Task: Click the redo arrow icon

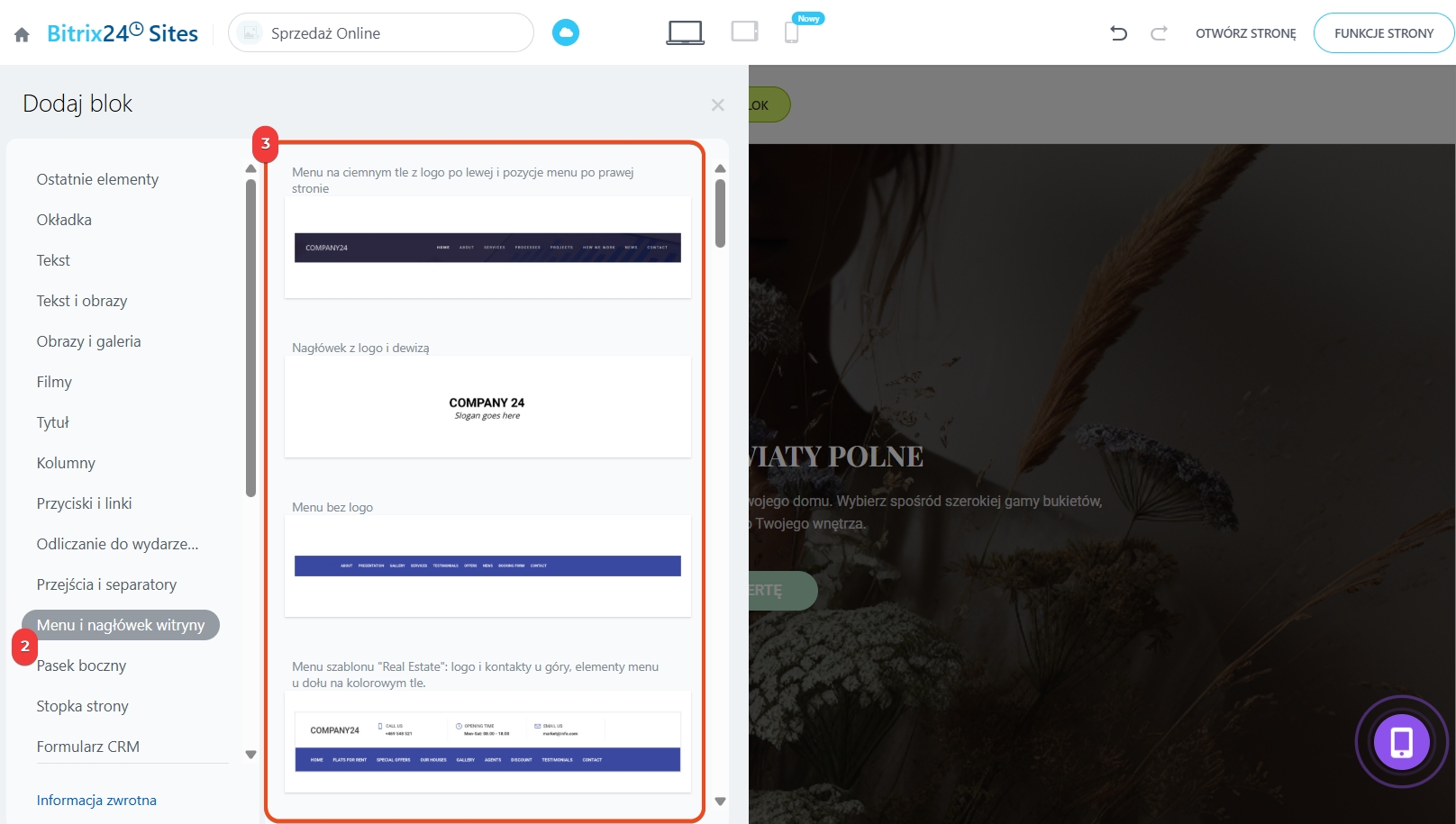Action: [1159, 33]
